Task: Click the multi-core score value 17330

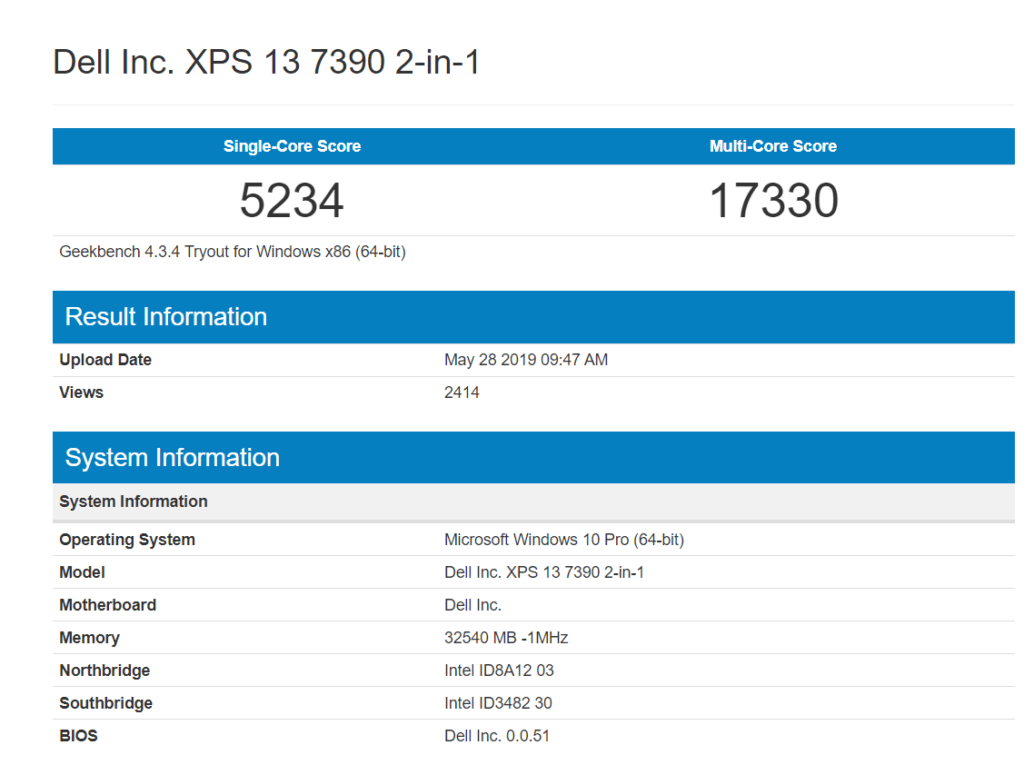Action: point(773,200)
